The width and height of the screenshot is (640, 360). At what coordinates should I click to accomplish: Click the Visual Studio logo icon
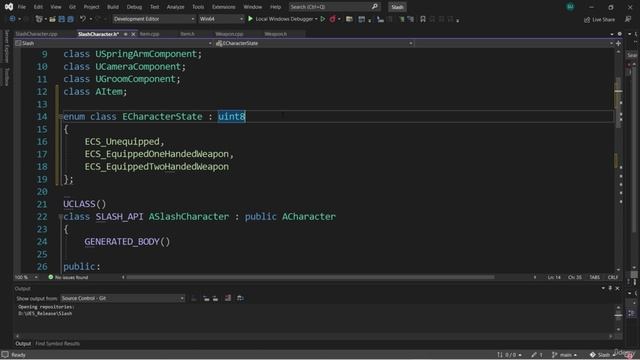tap(9, 7)
